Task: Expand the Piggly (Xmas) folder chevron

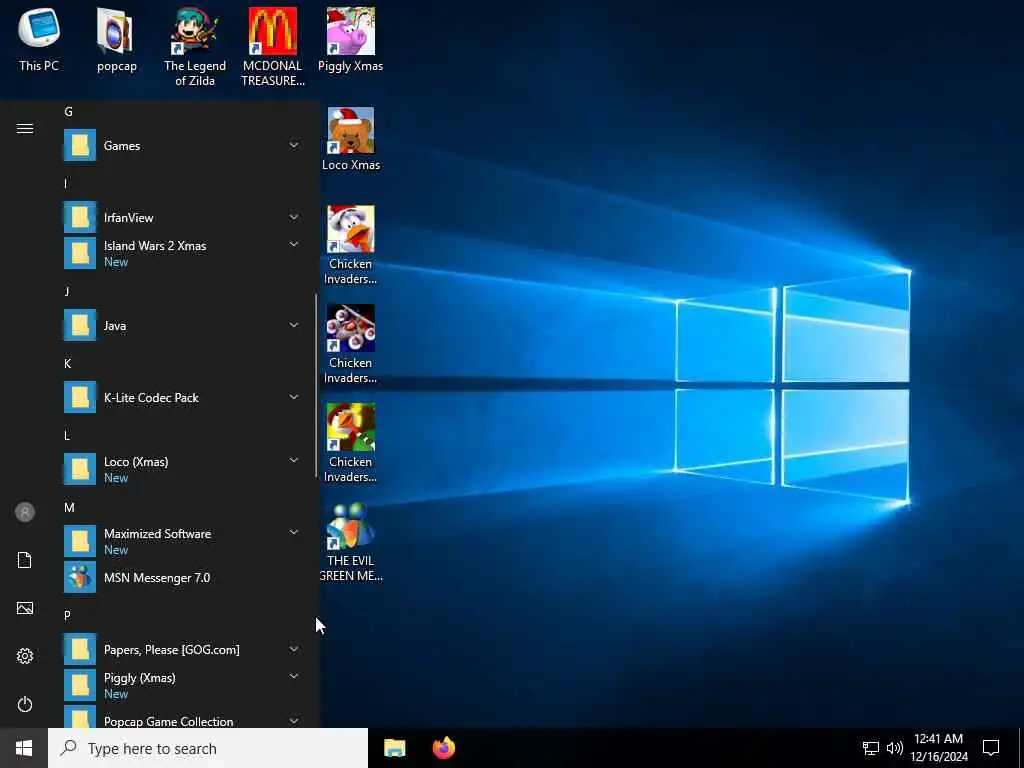Action: click(294, 677)
